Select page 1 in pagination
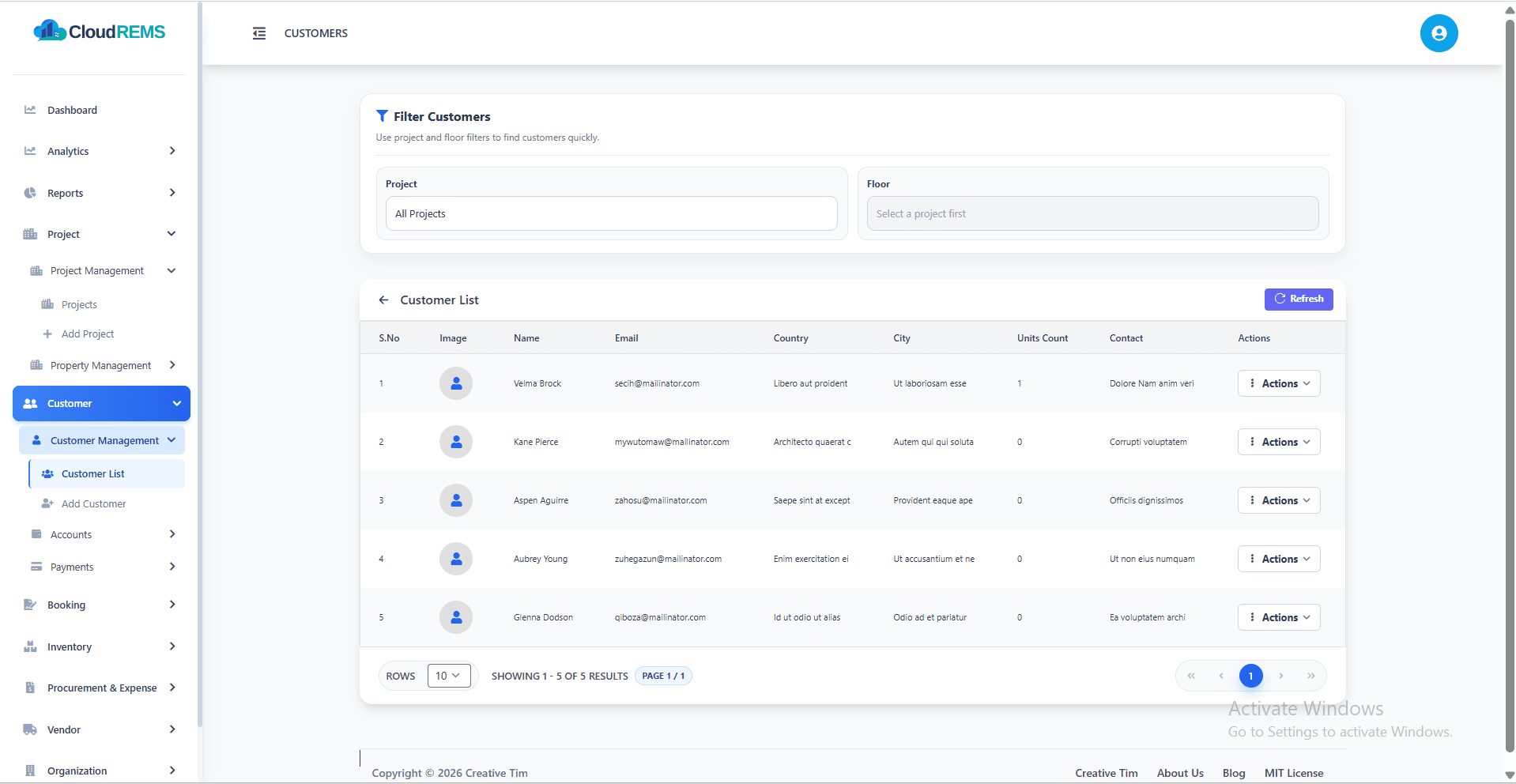The height and width of the screenshot is (784, 1516). (x=1250, y=676)
